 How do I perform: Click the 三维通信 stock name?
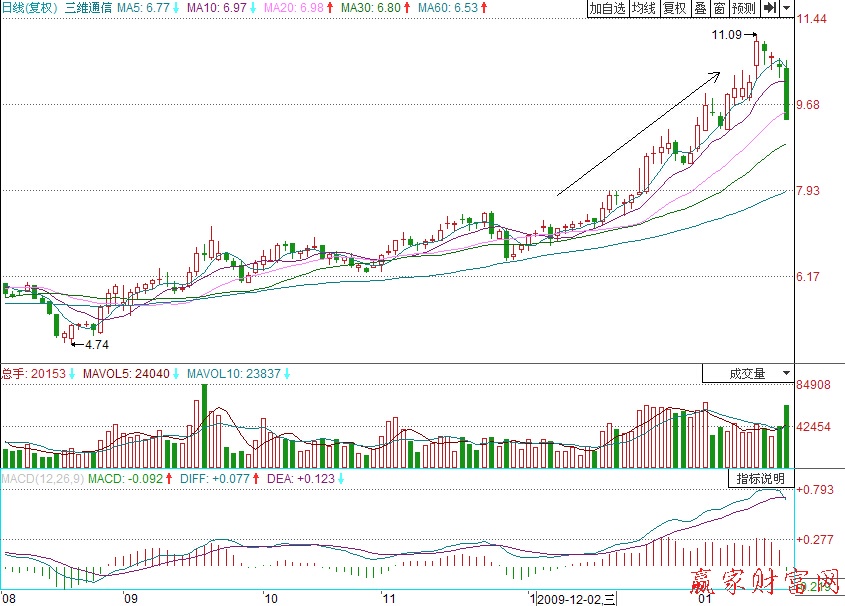tap(88, 8)
